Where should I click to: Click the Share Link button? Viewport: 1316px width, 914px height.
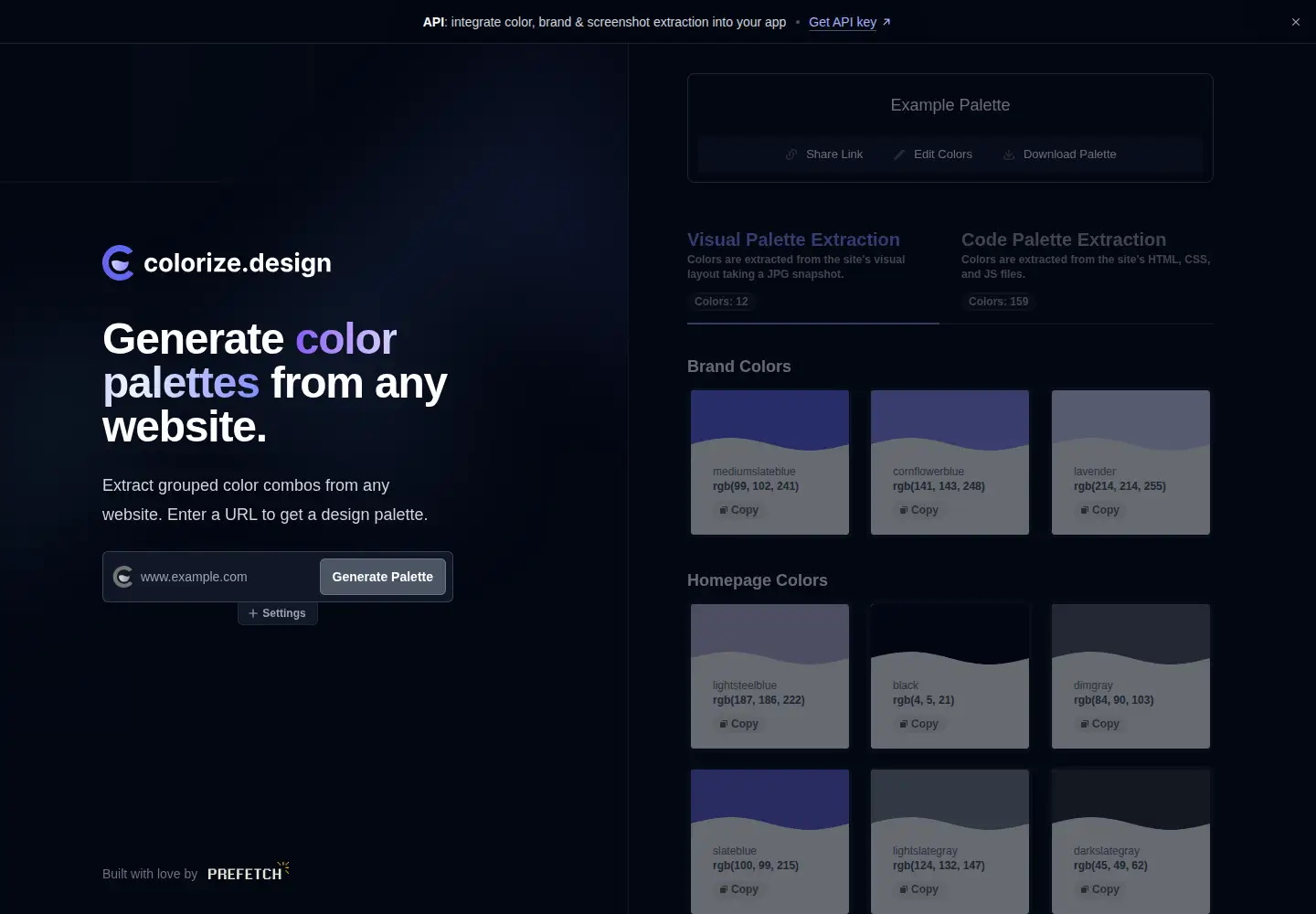tap(824, 154)
